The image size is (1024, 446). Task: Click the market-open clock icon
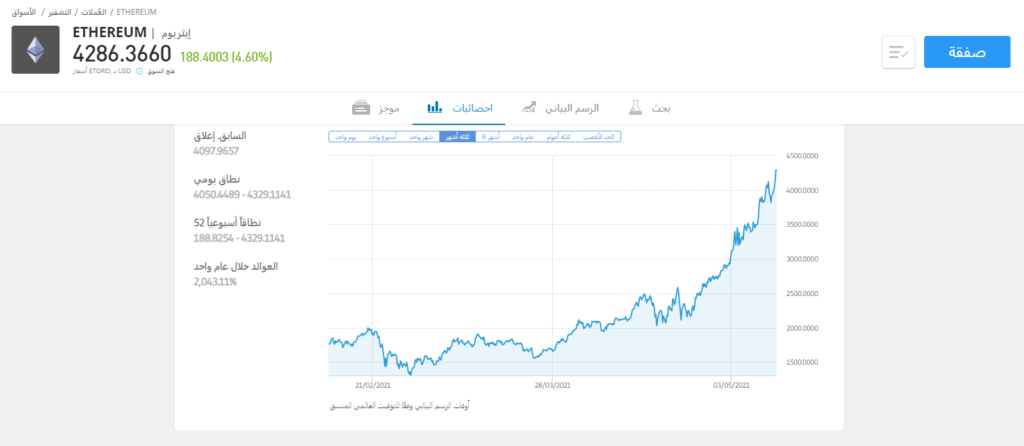140,70
